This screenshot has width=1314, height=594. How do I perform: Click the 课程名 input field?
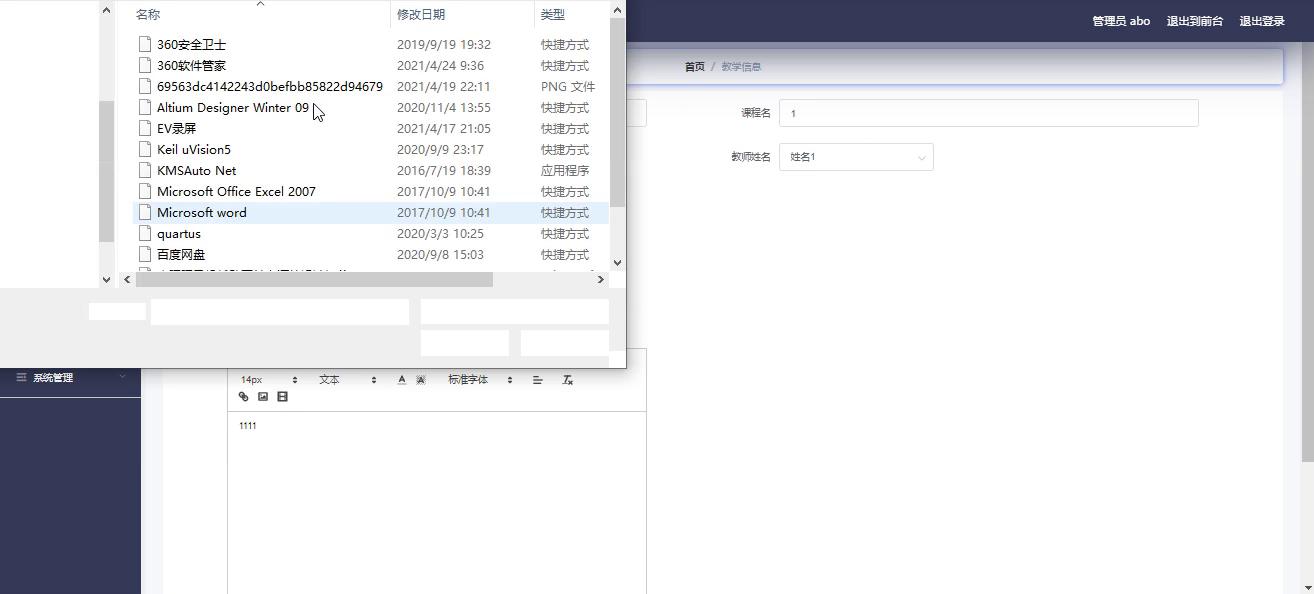[988, 113]
